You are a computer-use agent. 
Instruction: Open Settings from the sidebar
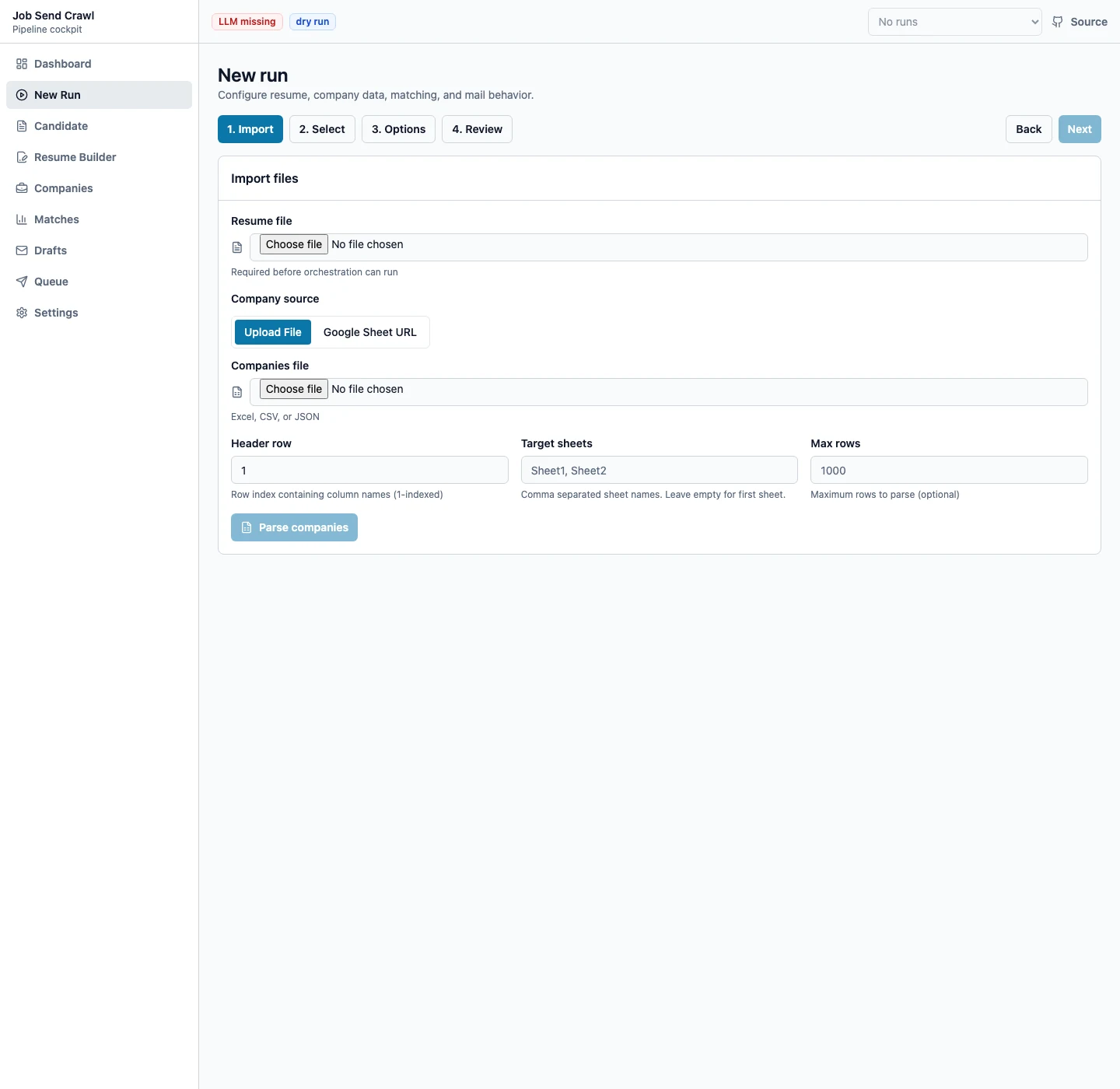click(x=99, y=313)
